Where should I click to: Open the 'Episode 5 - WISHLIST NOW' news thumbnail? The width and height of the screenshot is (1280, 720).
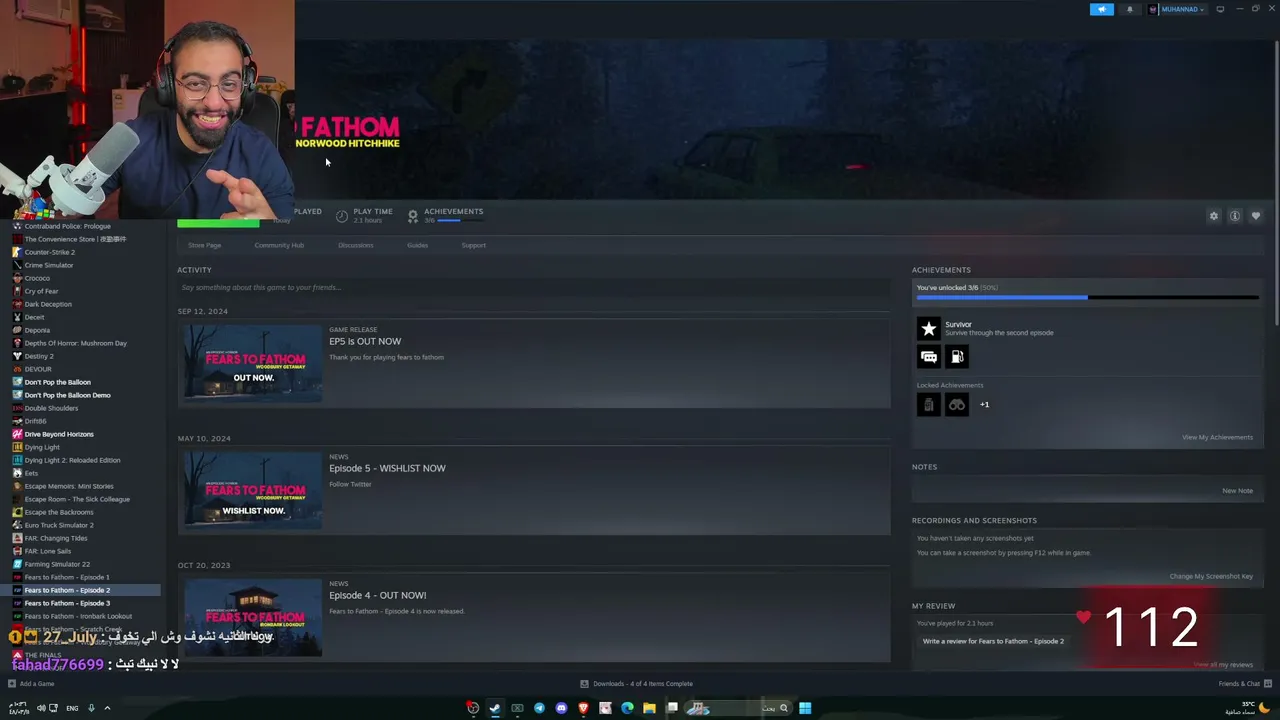click(x=252, y=490)
